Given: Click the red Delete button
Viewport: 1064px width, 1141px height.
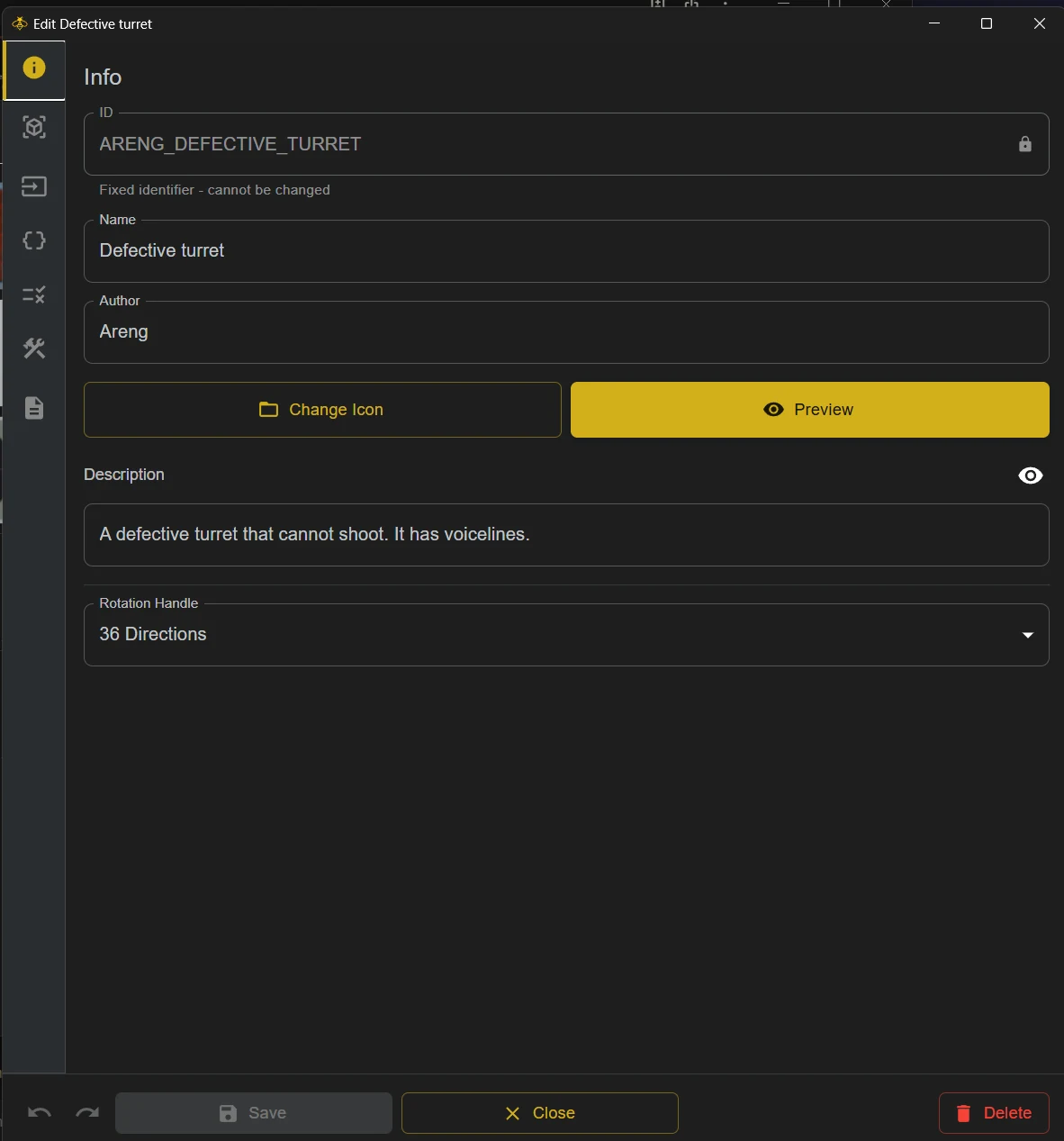Looking at the screenshot, I should click(x=994, y=1113).
